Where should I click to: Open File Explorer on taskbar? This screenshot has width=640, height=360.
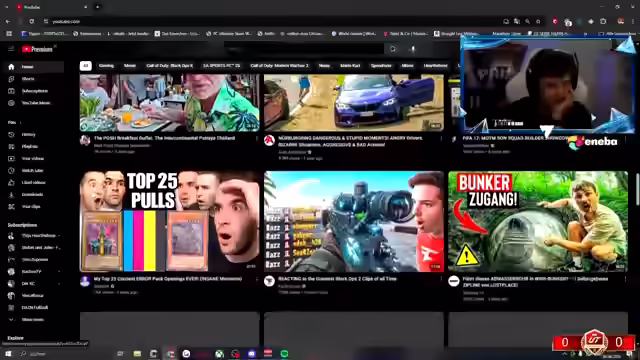coord(137,353)
